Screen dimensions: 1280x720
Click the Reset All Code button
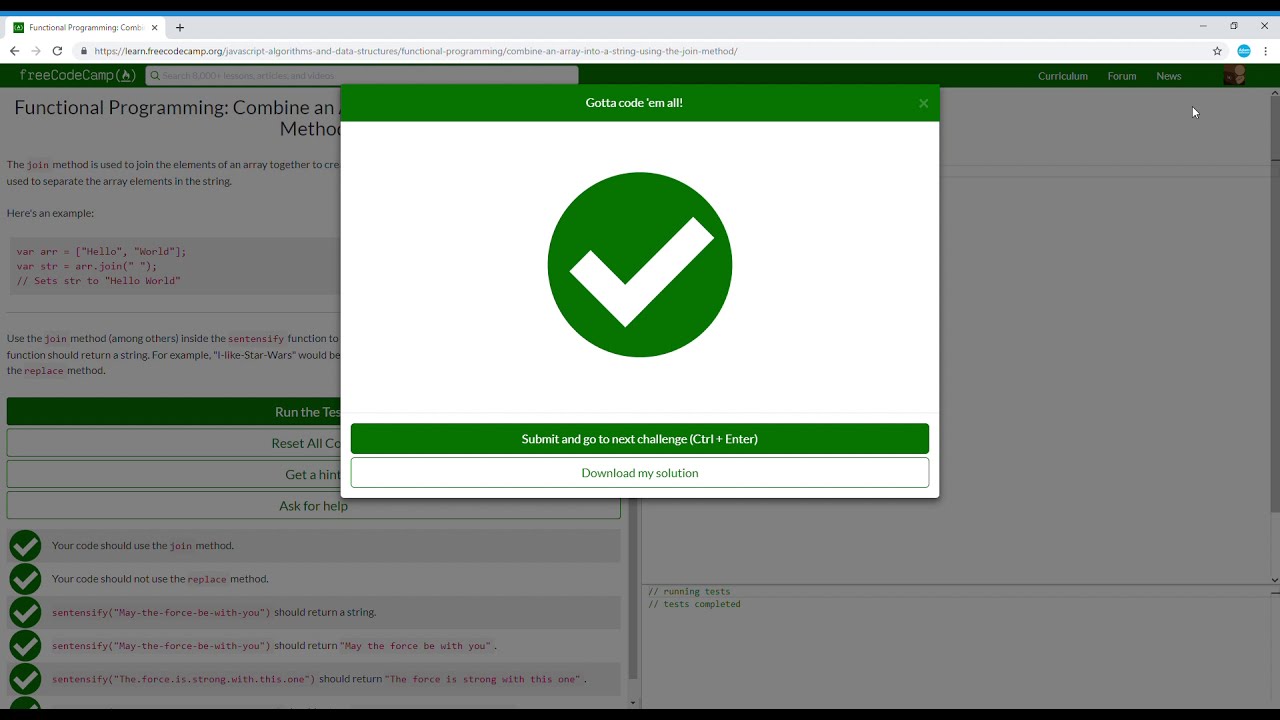point(313,443)
